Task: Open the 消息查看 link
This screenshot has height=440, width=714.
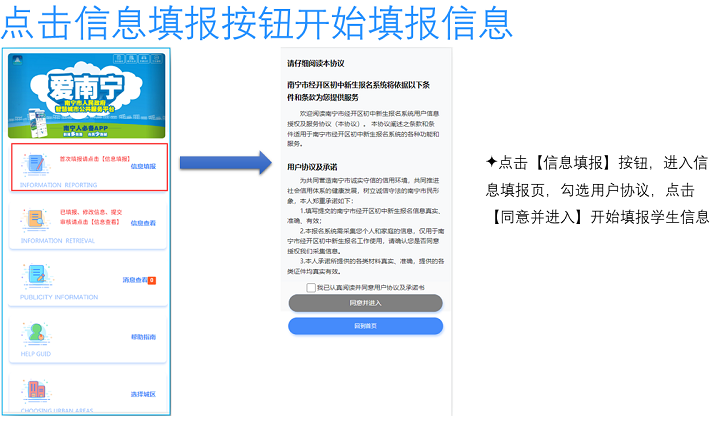Action: (135, 280)
